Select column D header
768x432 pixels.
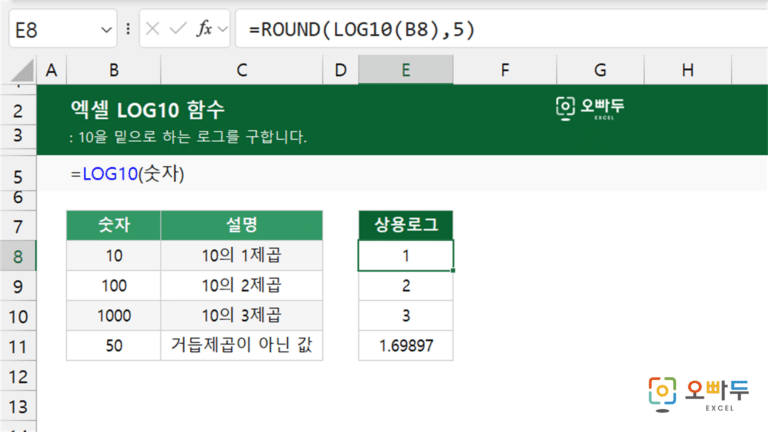[x=340, y=70]
